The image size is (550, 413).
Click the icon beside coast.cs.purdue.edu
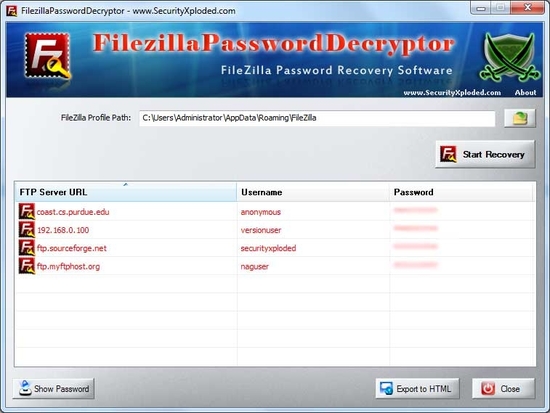(27, 212)
